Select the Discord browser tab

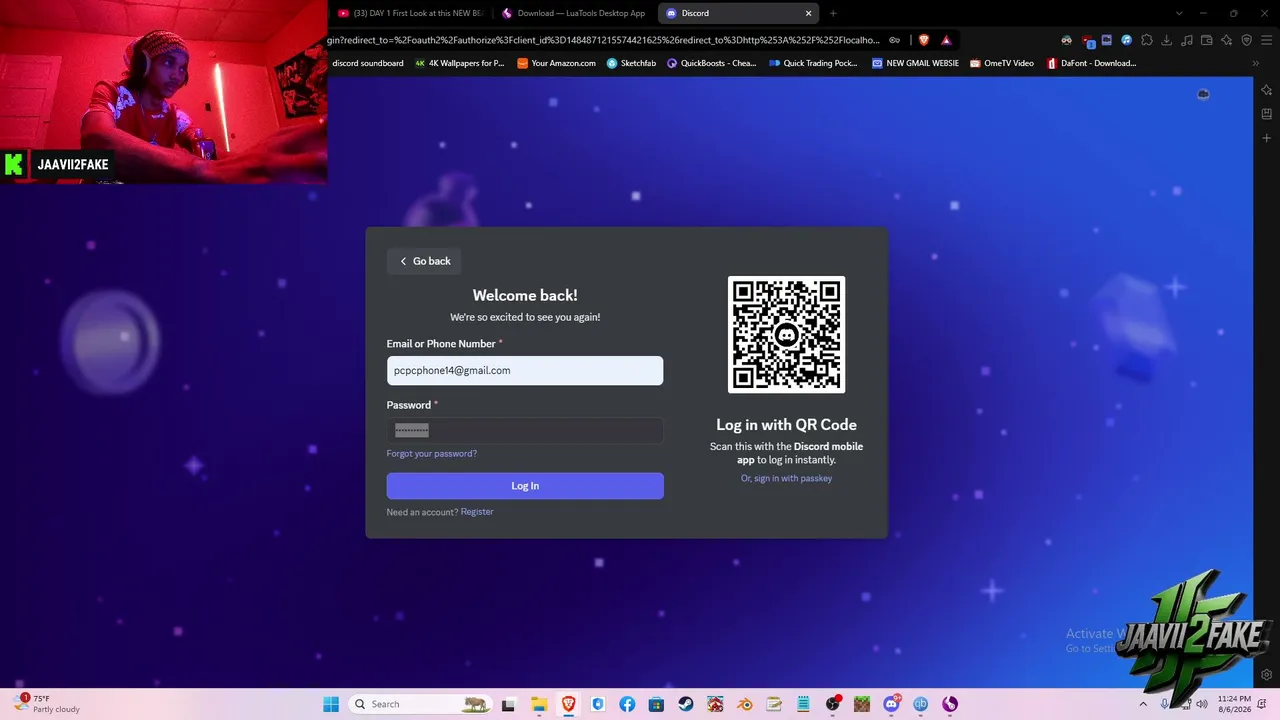[x=739, y=13]
